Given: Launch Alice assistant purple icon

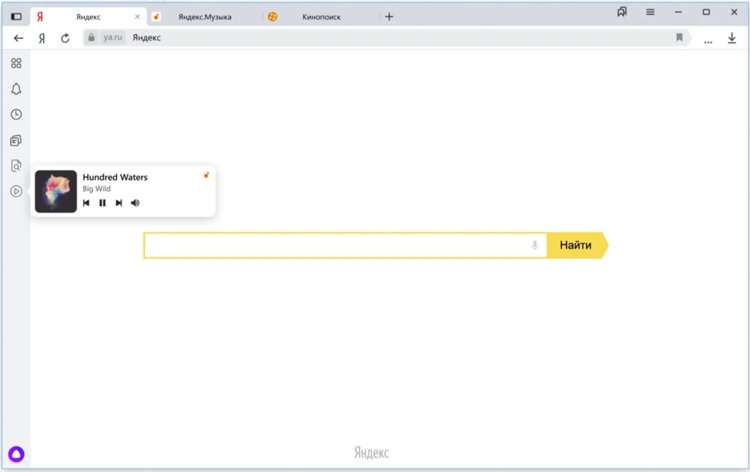Looking at the screenshot, I should click(16, 454).
